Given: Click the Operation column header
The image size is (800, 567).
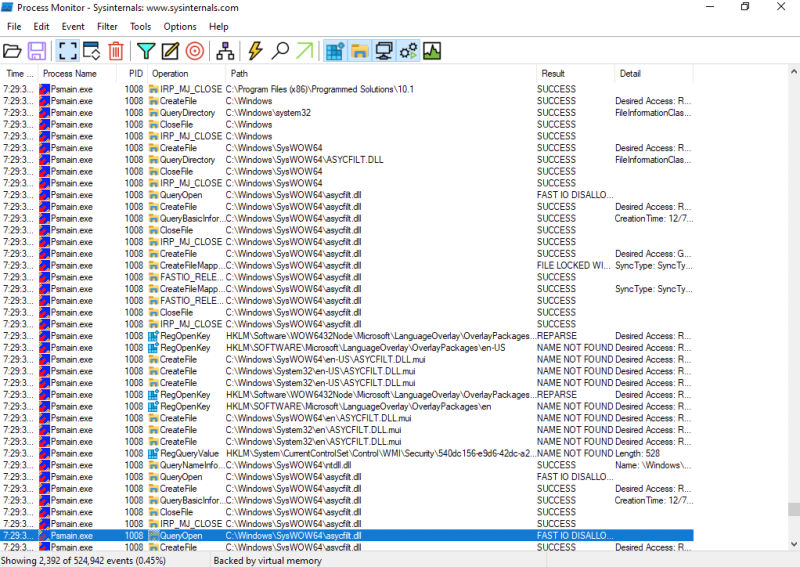Looking at the screenshot, I should pos(186,73).
